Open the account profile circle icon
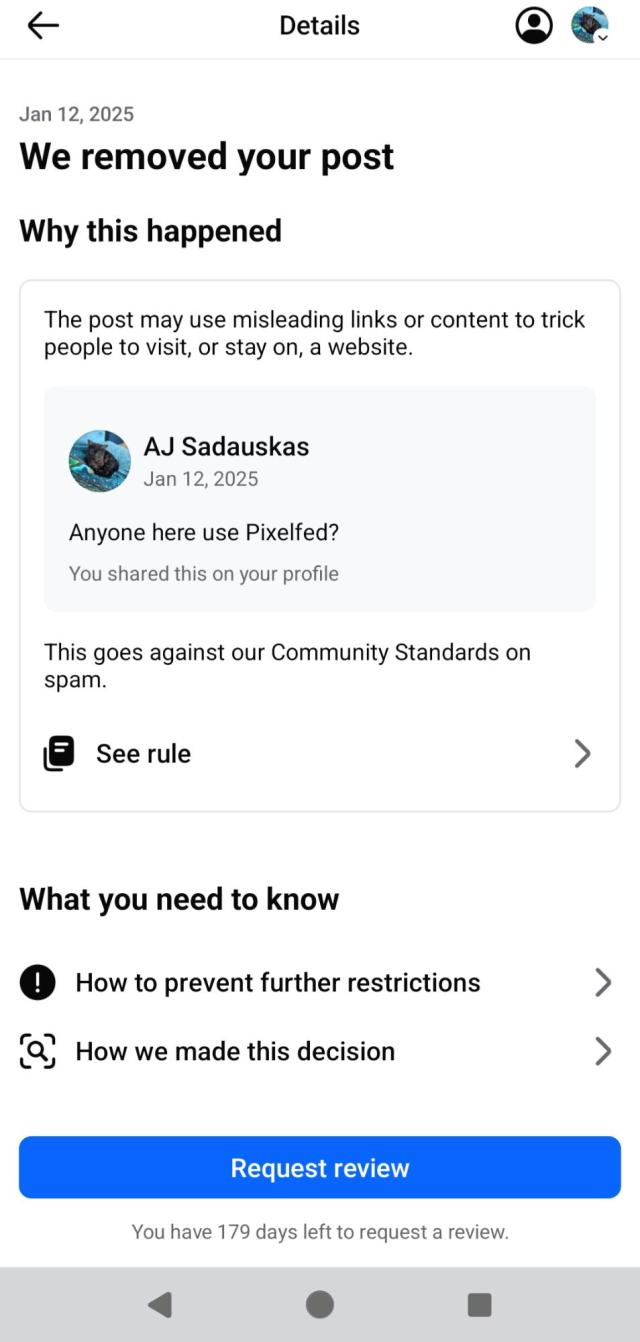Viewport: 640px width, 1342px height. click(x=535, y=25)
